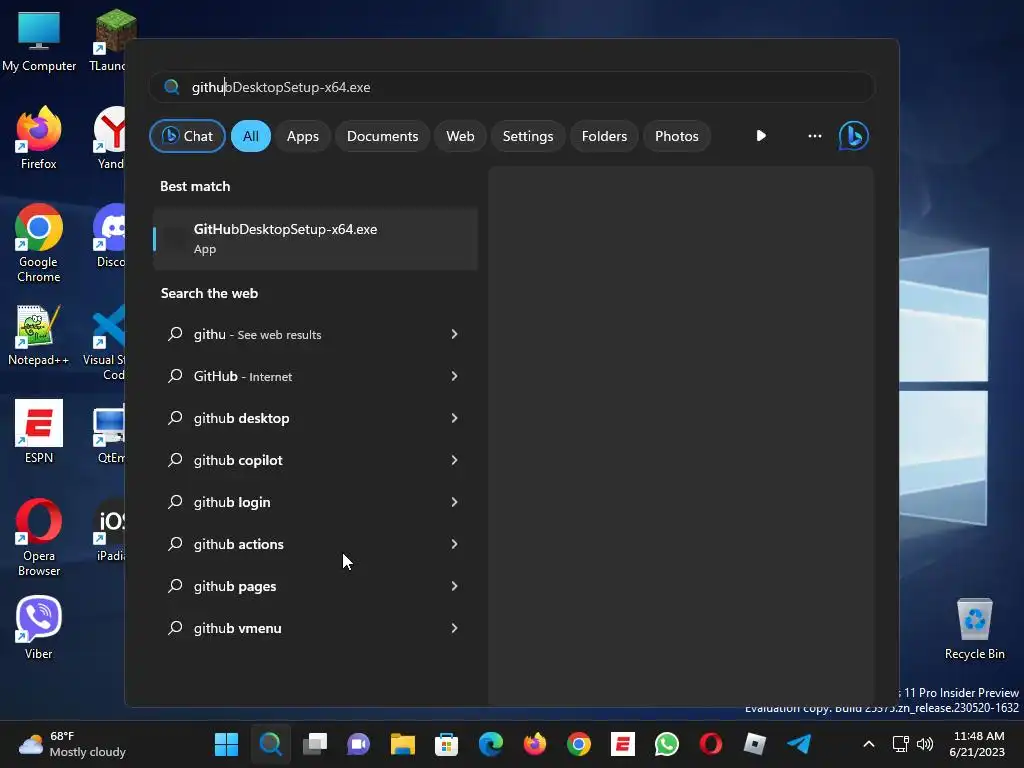This screenshot has width=1024, height=768.
Task: Show hidden system tray icons
Action: coord(869,744)
